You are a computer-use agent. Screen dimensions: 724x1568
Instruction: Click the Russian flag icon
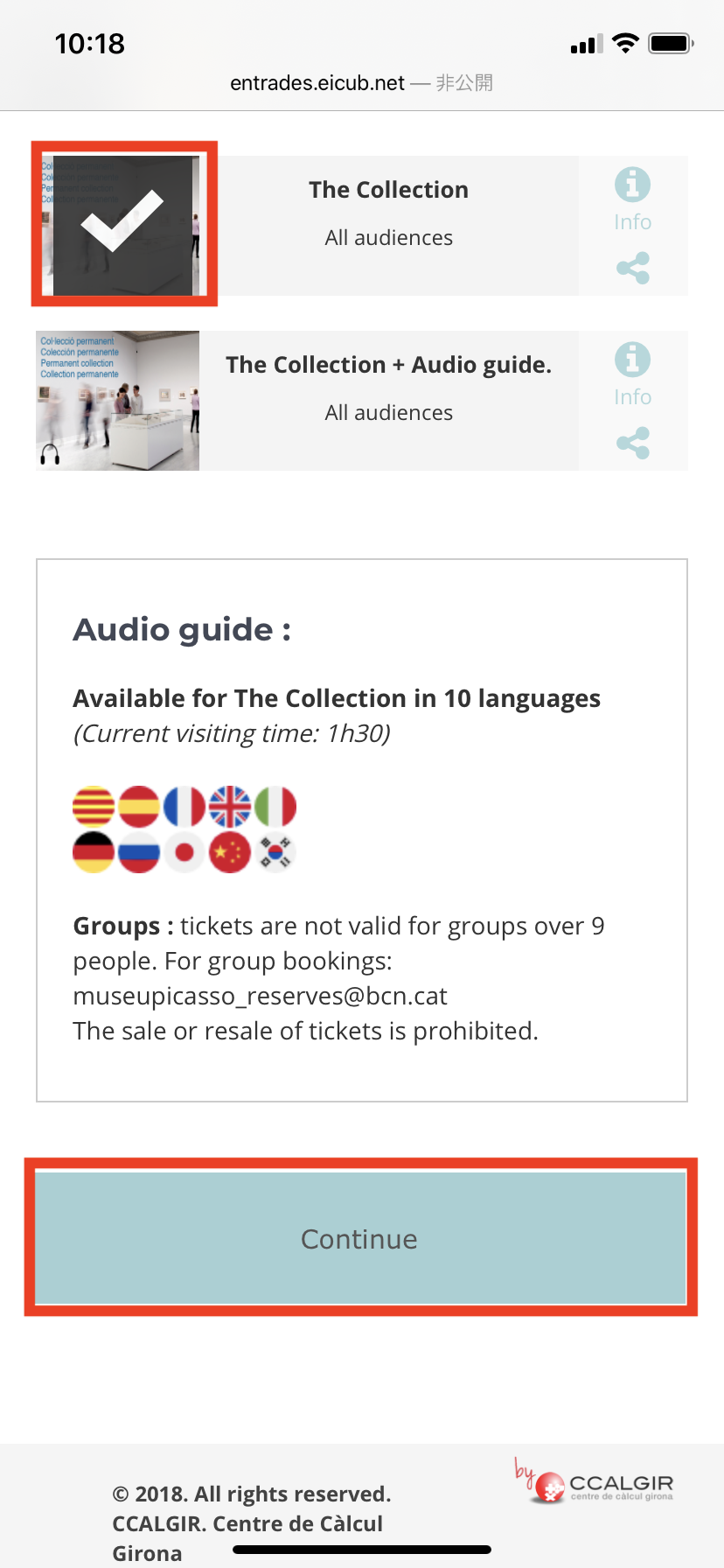[x=139, y=852]
